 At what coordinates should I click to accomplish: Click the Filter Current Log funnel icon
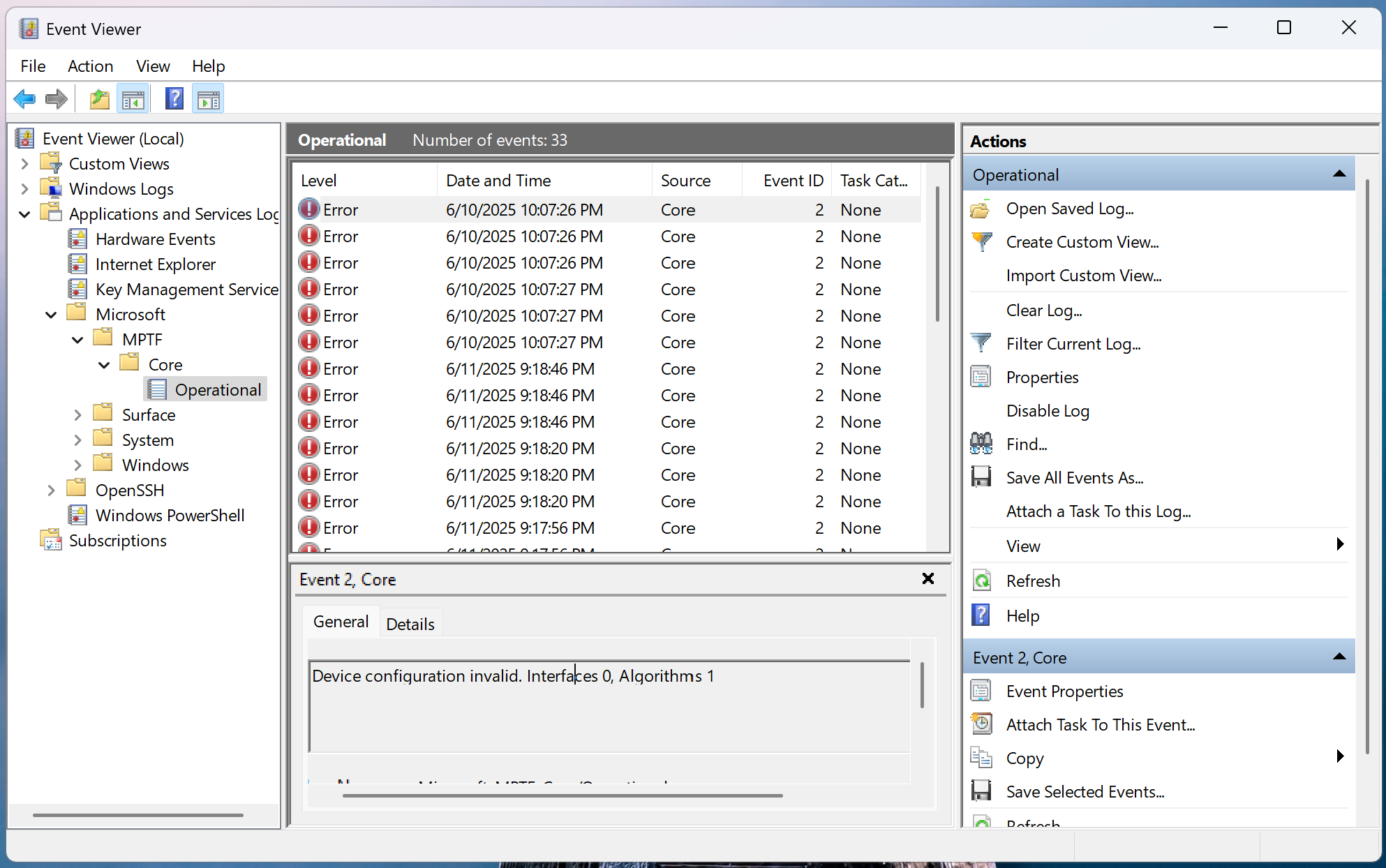(x=981, y=343)
